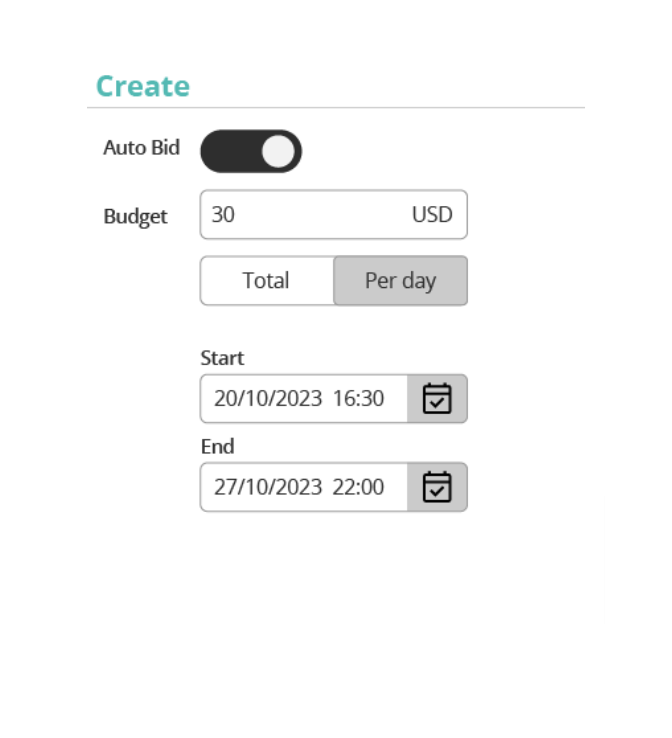
Task: Focus the Budget amount input field
Action: [x=334, y=215]
